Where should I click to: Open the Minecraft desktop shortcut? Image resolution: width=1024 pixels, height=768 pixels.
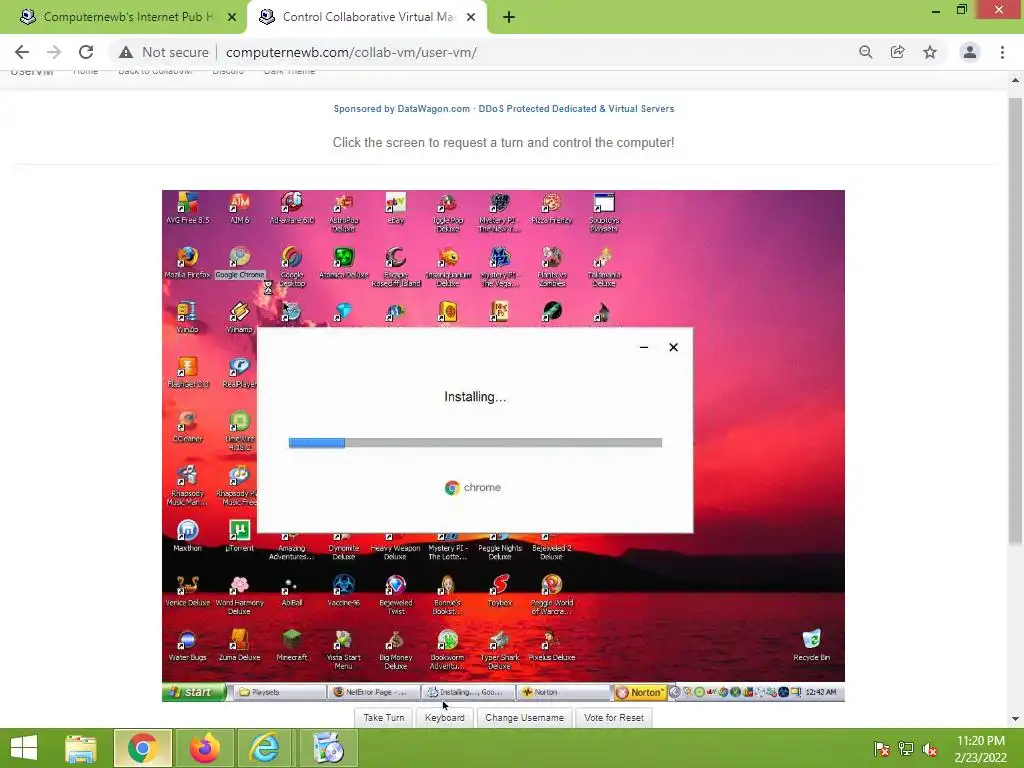[292, 645]
